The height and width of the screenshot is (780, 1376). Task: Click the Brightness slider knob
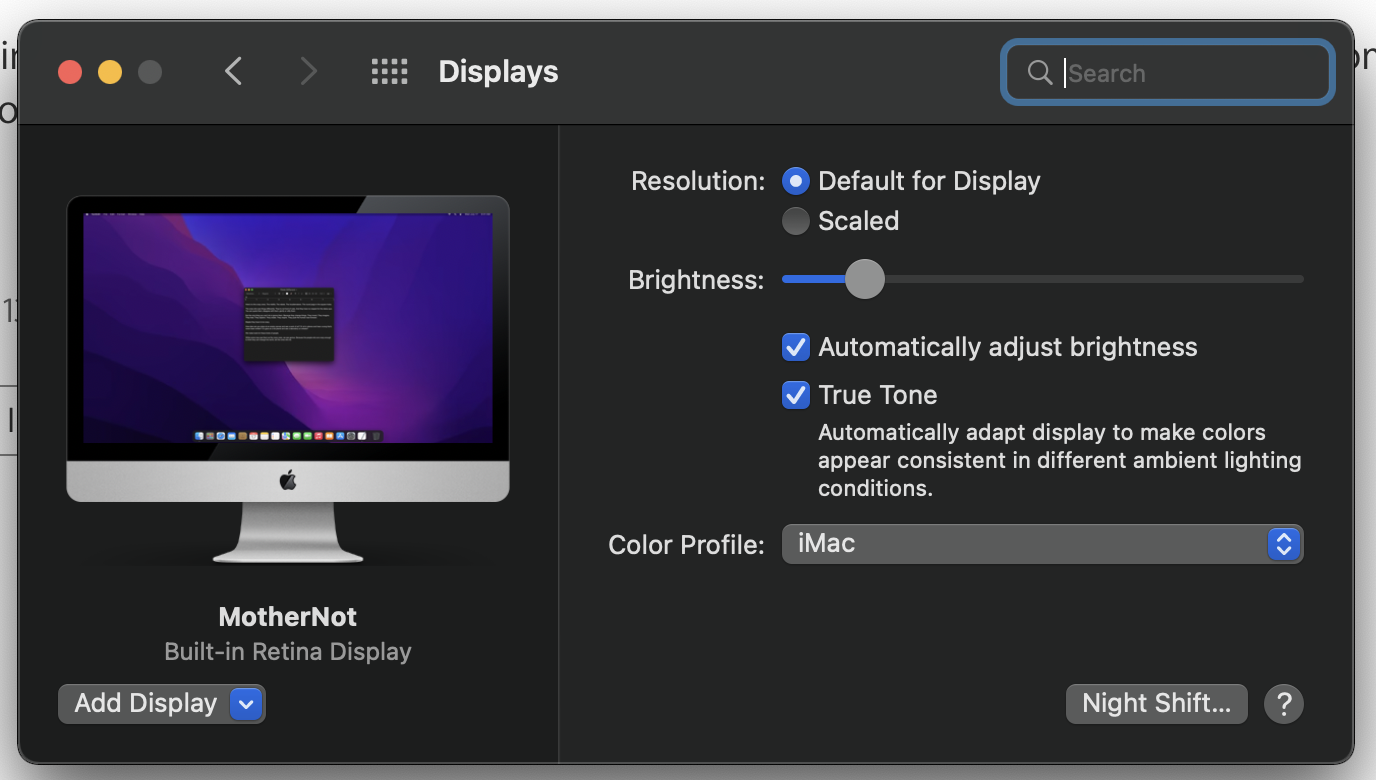[x=864, y=279]
